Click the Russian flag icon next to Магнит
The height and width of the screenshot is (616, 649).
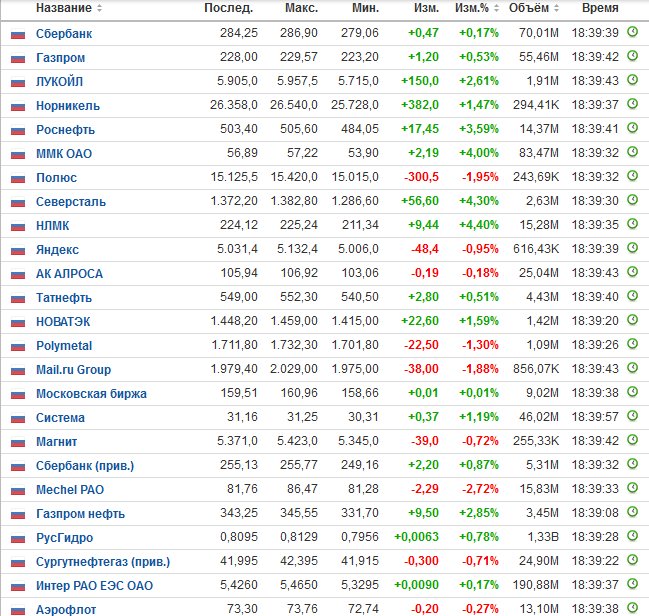(x=18, y=443)
